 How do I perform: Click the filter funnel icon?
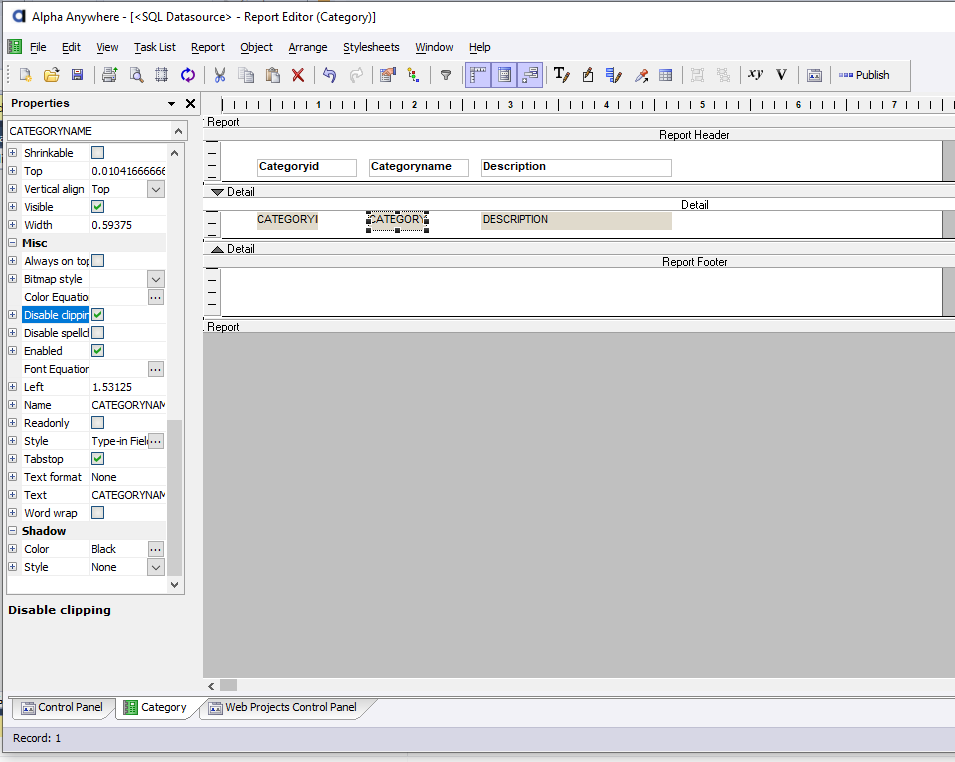(446, 75)
